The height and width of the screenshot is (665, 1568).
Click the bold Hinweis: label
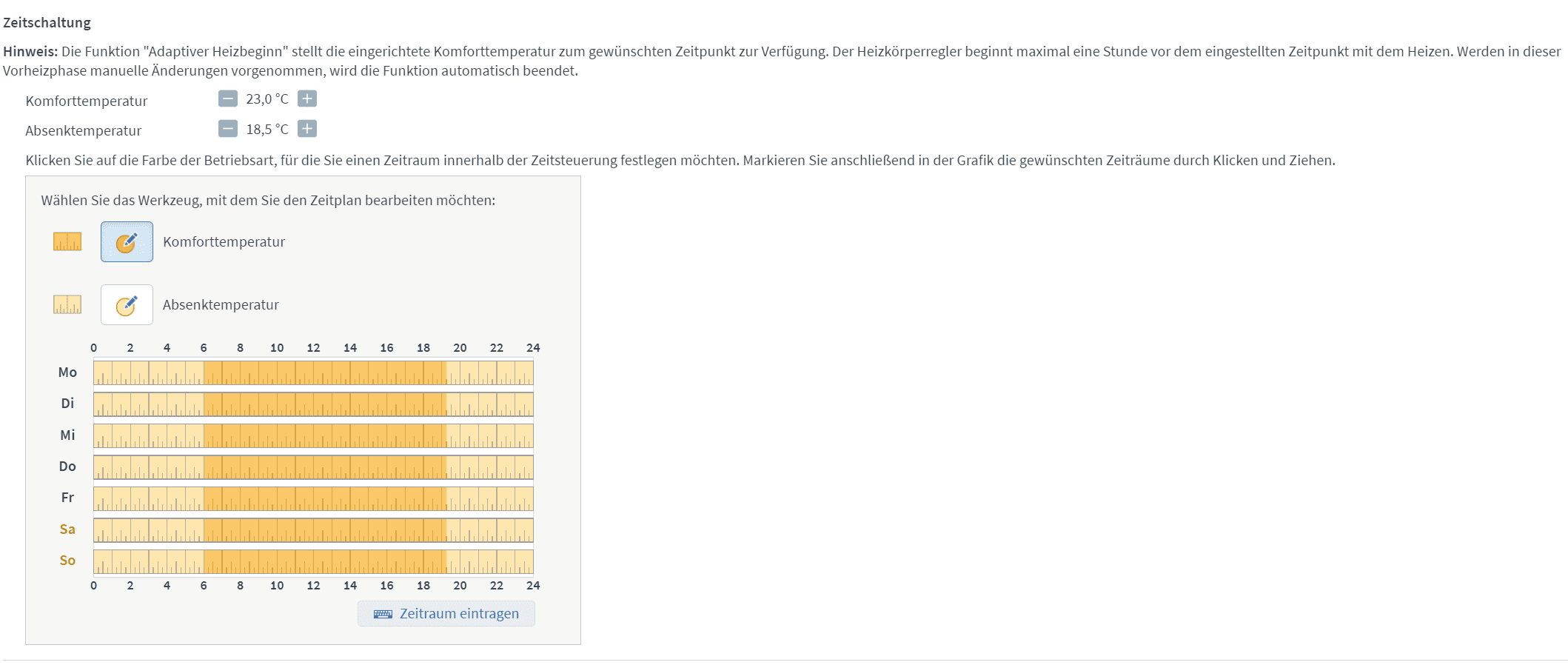[x=30, y=51]
